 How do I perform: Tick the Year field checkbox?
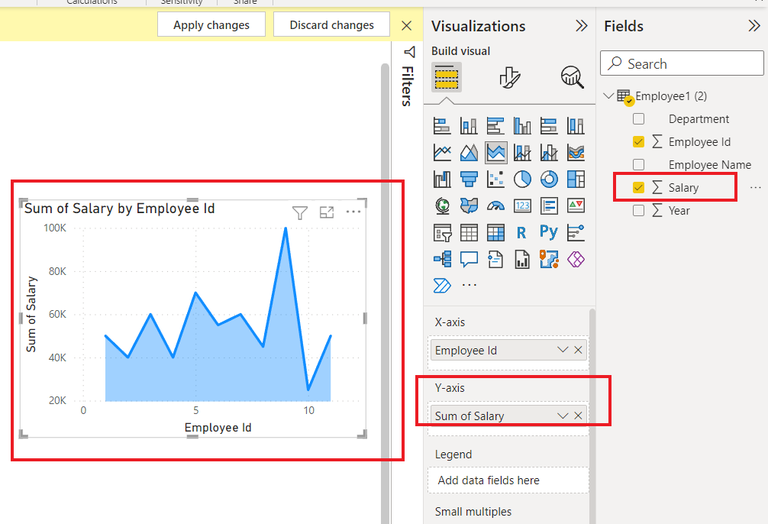[x=638, y=211]
